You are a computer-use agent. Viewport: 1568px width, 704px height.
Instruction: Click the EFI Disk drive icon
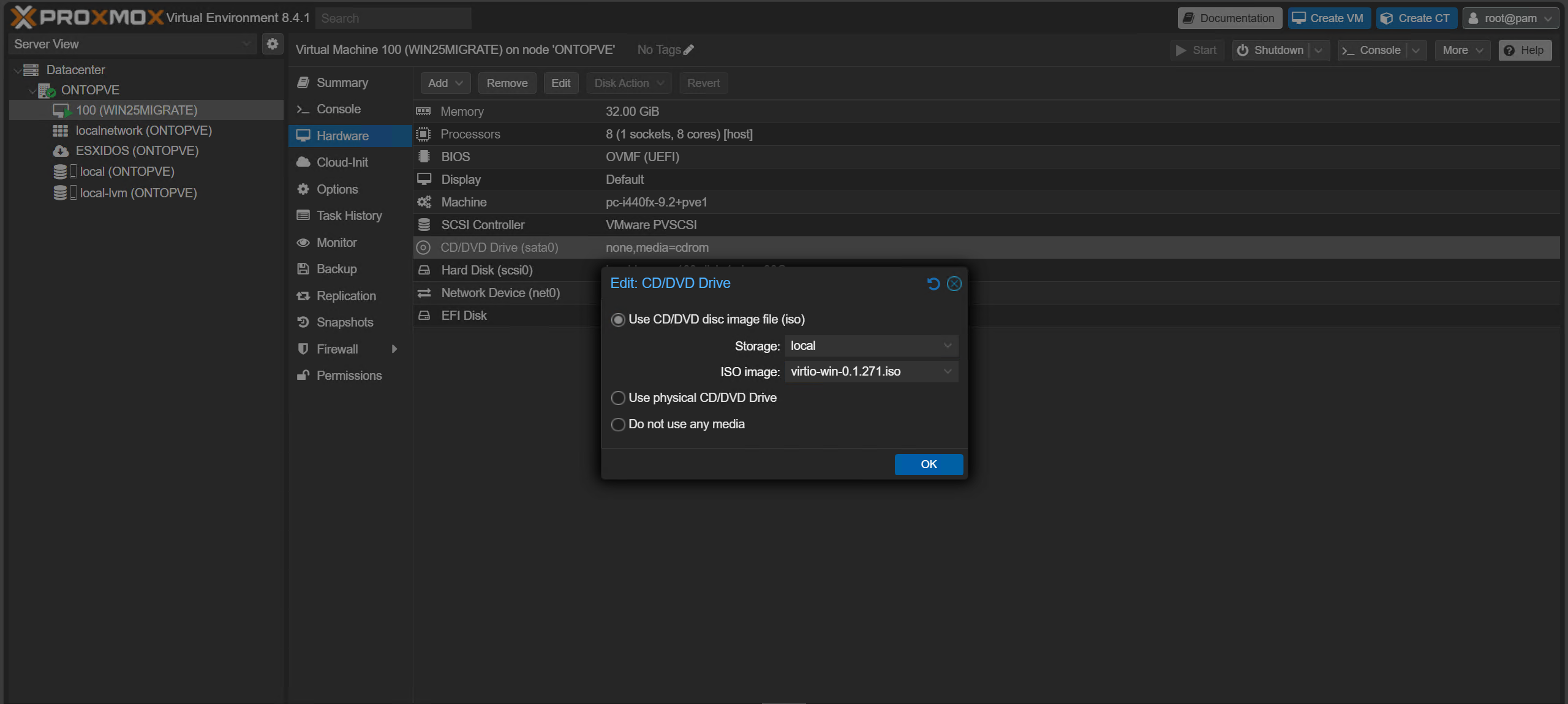click(424, 316)
